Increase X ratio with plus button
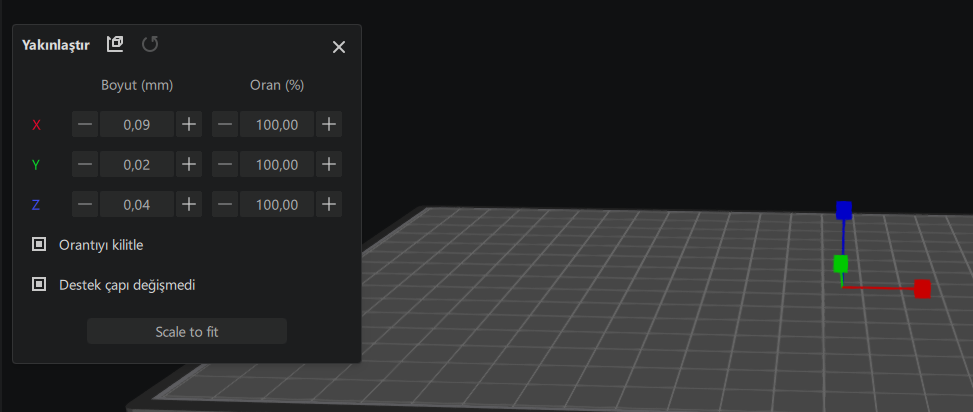The height and width of the screenshot is (412, 973). [x=329, y=125]
